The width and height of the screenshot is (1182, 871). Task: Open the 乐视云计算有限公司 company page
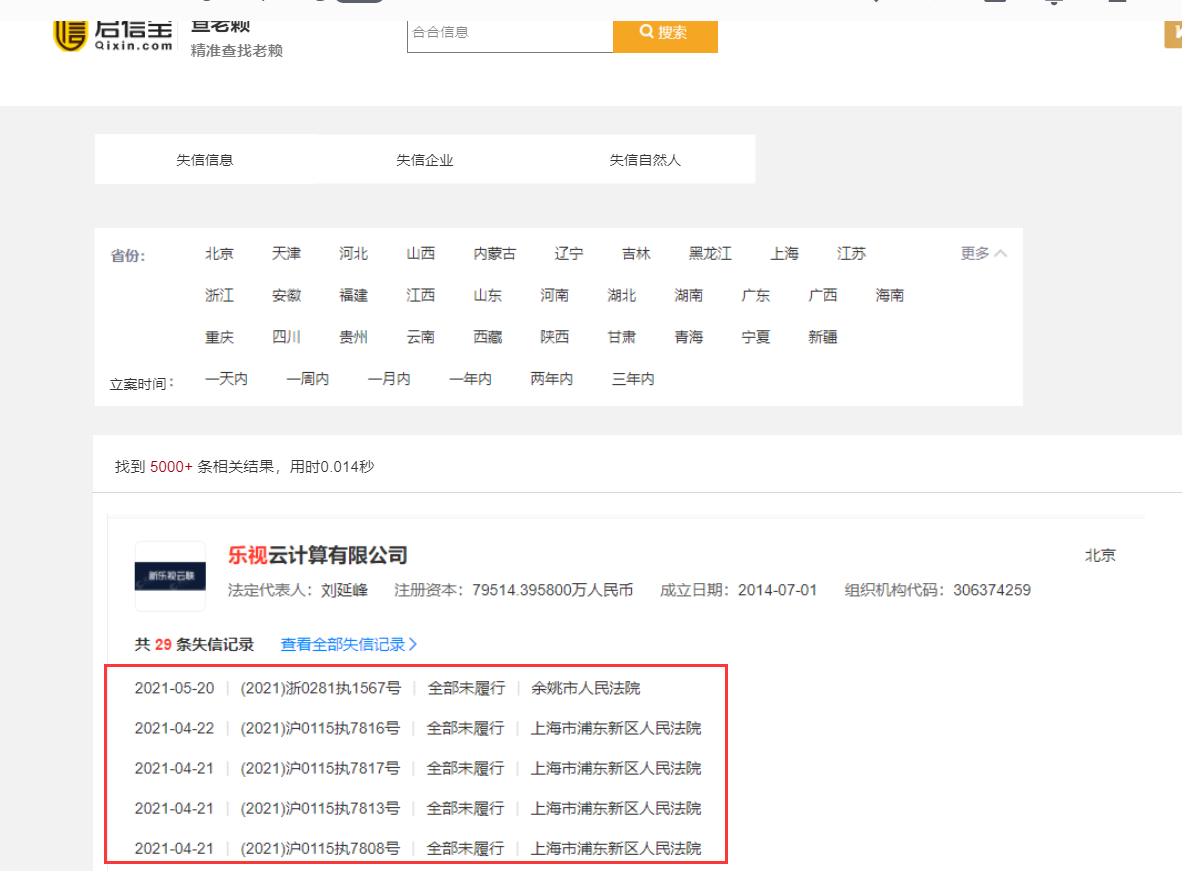point(317,556)
